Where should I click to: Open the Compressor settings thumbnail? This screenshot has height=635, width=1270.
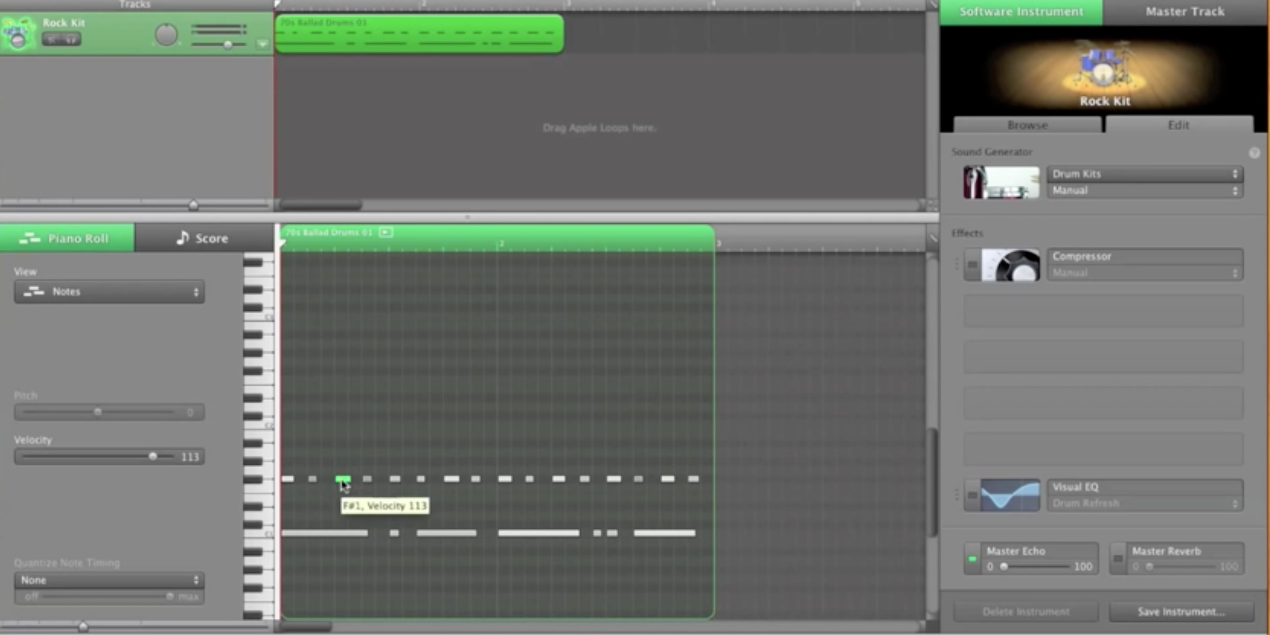pos(1010,265)
